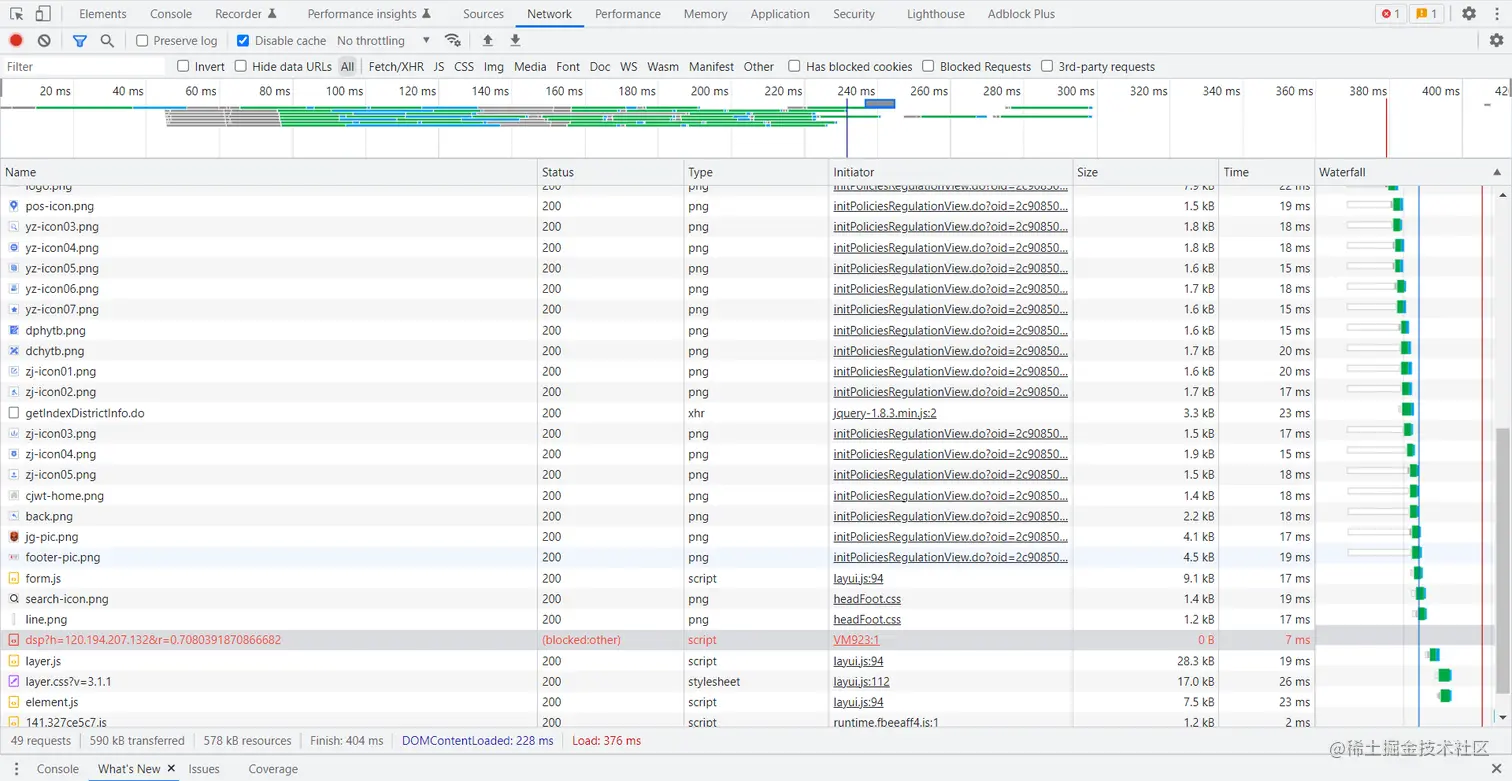Open network search magnifier
The image size is (1512, 781).
tap(107, 41)
